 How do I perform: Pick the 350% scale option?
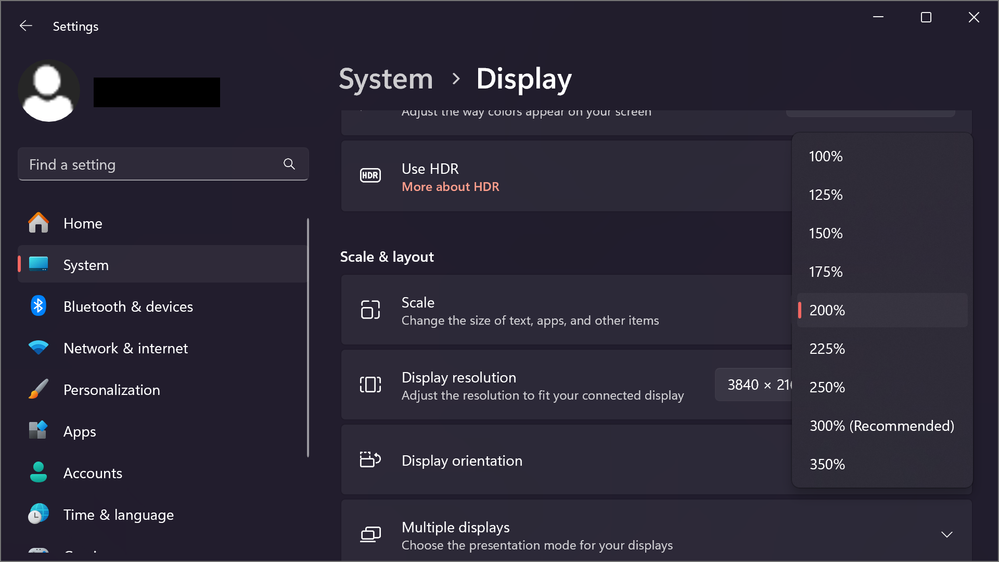827,464
